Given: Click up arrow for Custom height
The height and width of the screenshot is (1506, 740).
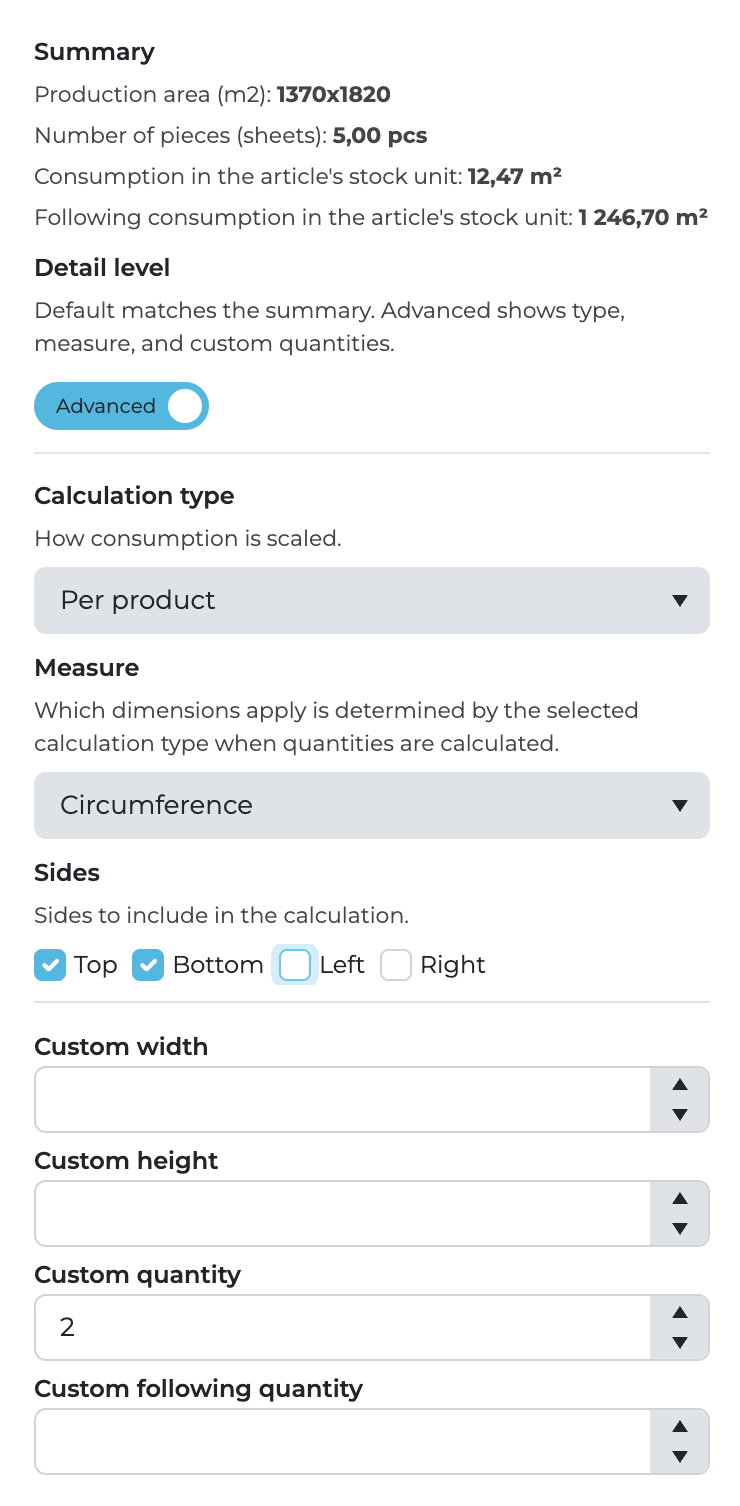Looking at the screenshot, I should tap(680, 1199).
